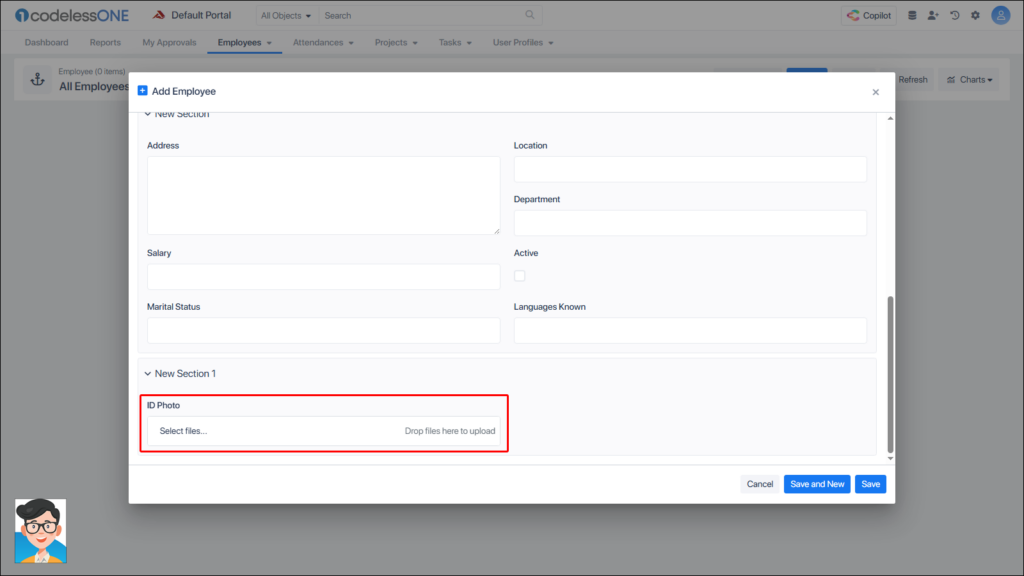This screenshot has height=576, width=1024.
Task: Click the database icon in top bar
Action: [x=911, y=15]
